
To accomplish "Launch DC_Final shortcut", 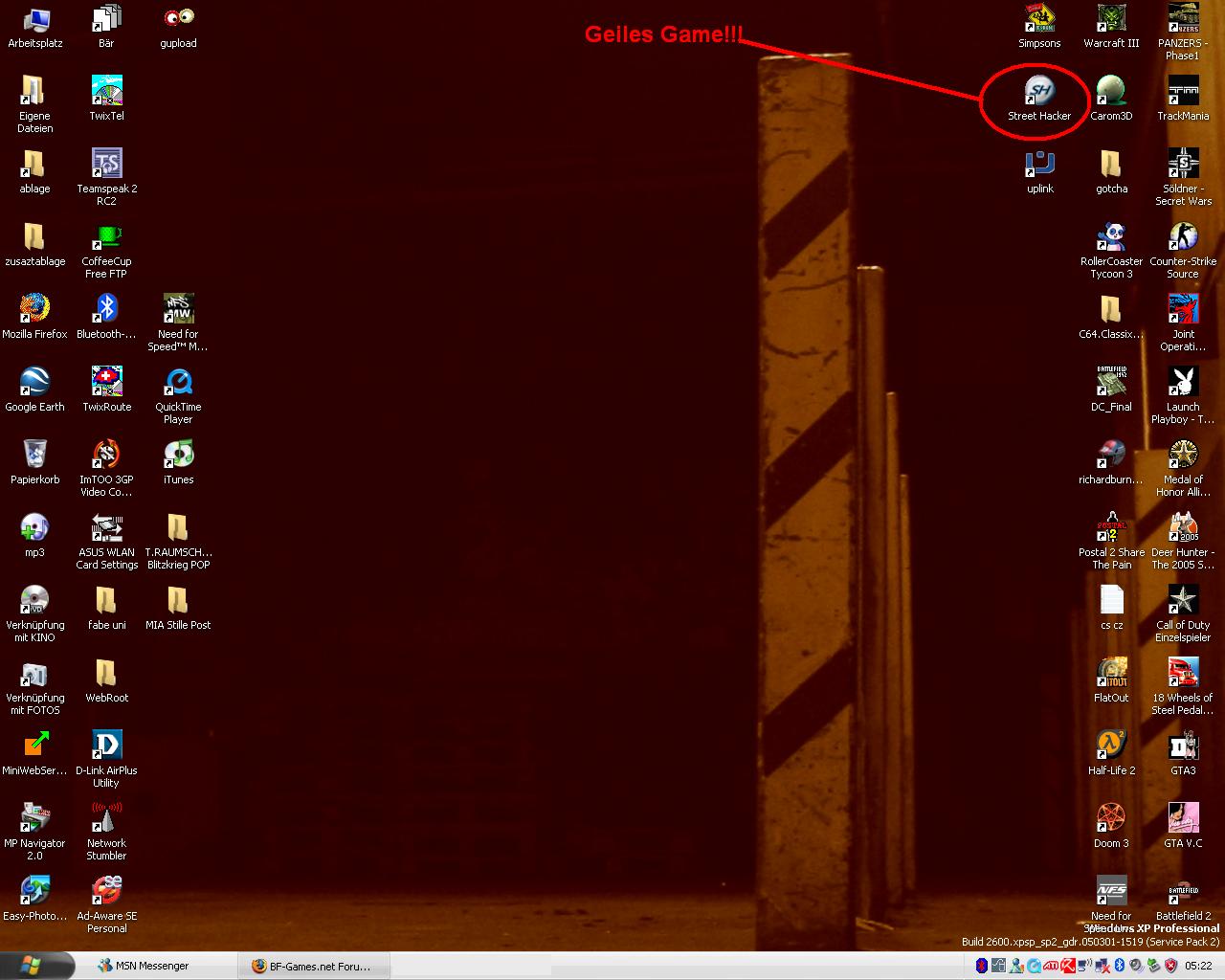I will tap(1111, 390).
